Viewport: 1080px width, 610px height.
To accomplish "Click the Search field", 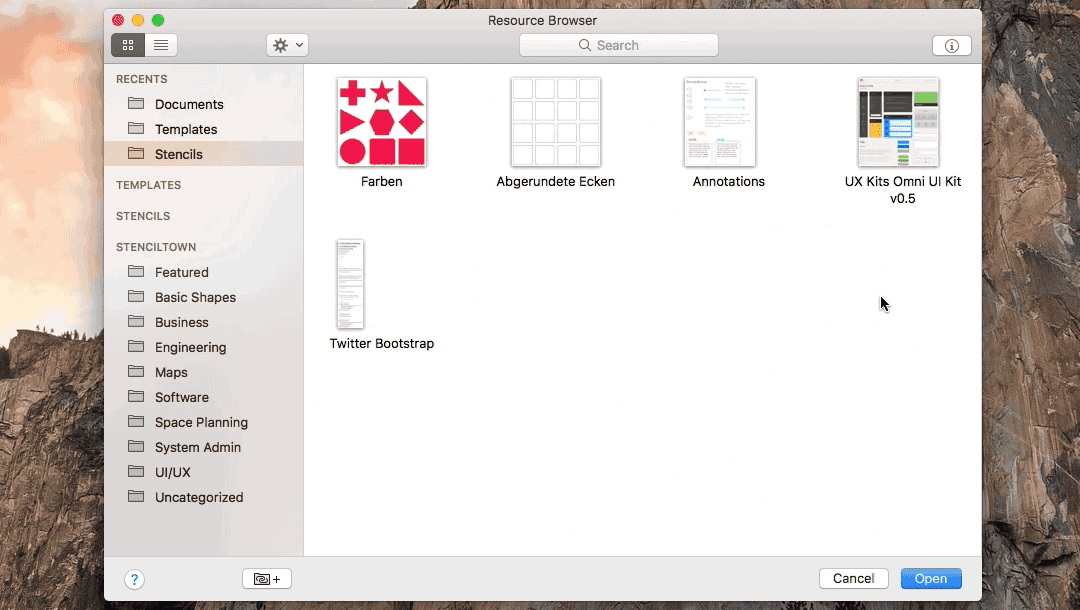I will (x=619, y=45).
